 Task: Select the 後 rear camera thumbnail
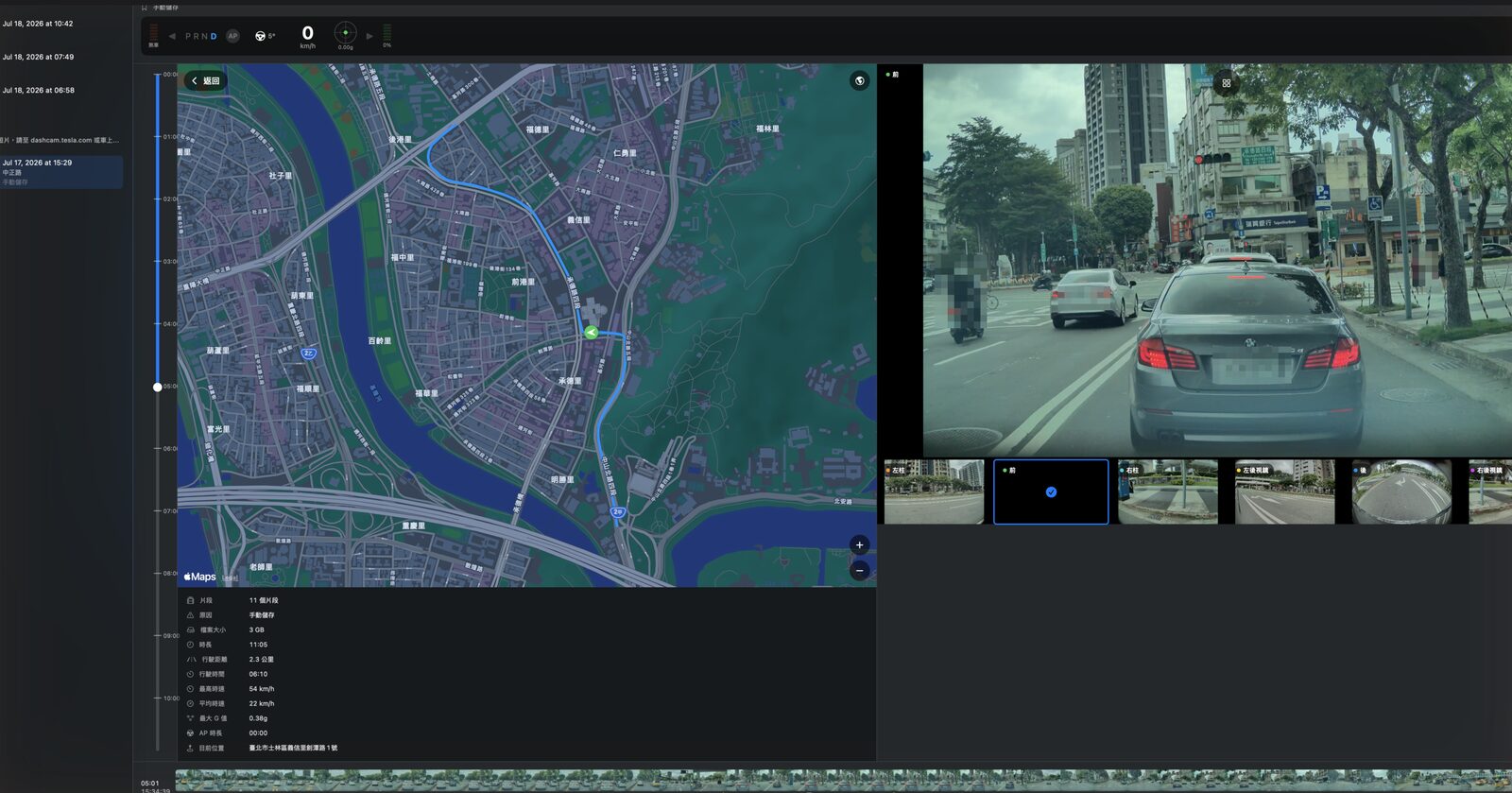click(1401, 491)
